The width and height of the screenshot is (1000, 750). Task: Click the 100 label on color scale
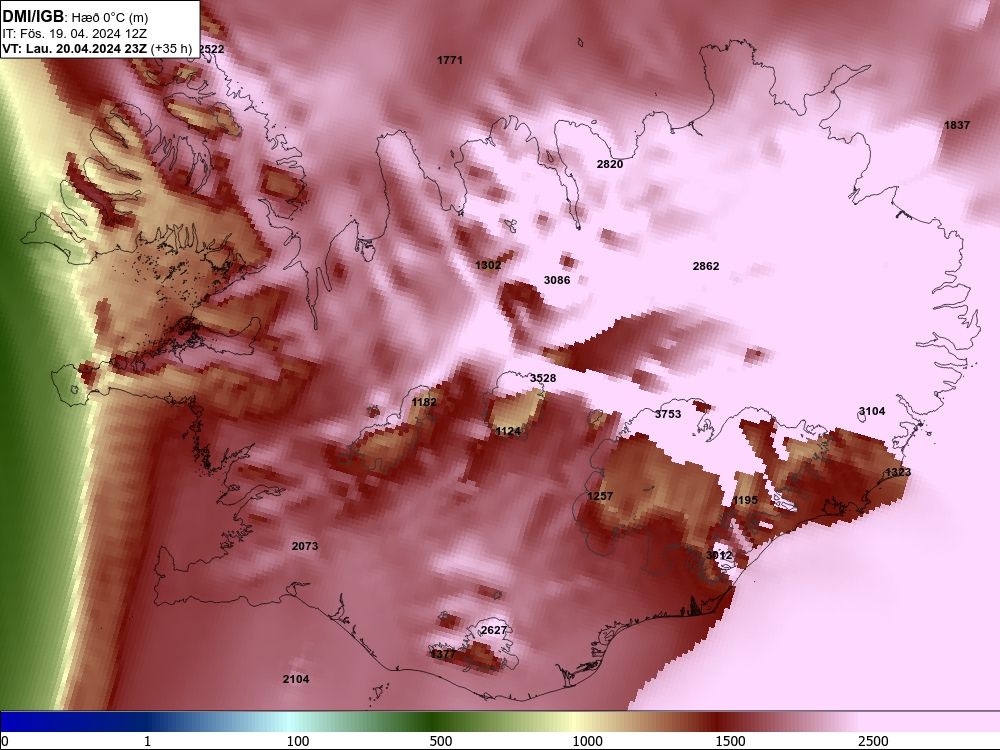[x=298, y=741]
